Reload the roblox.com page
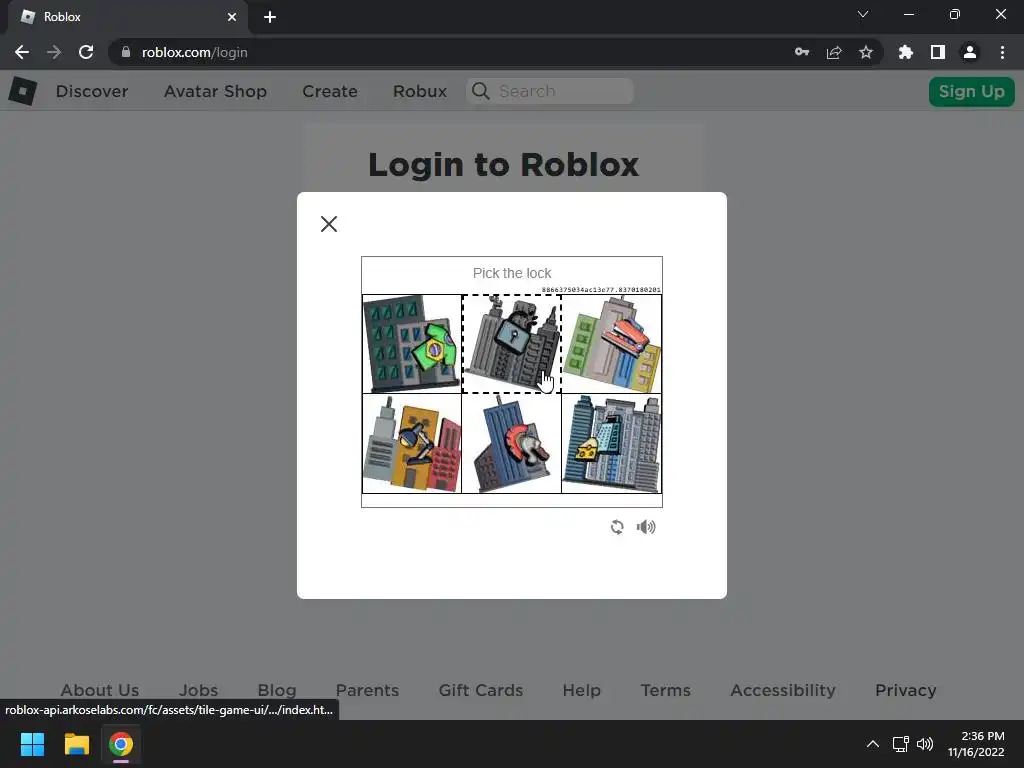The width and height of the screenshot is (1024, 768). pyautogui.click(x=86, y=52)
